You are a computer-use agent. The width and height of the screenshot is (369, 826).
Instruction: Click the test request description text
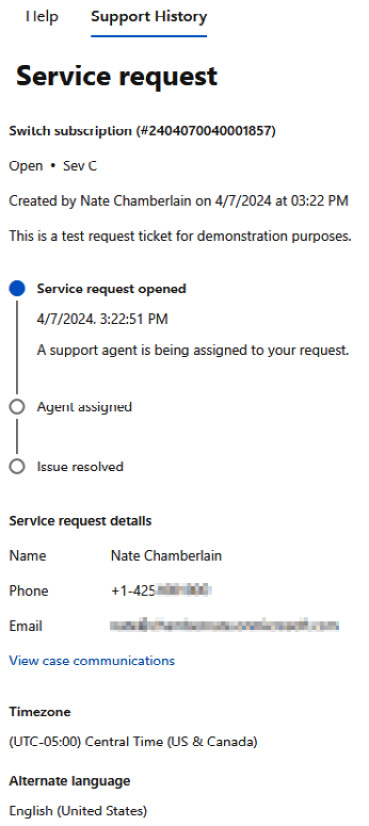180,237
